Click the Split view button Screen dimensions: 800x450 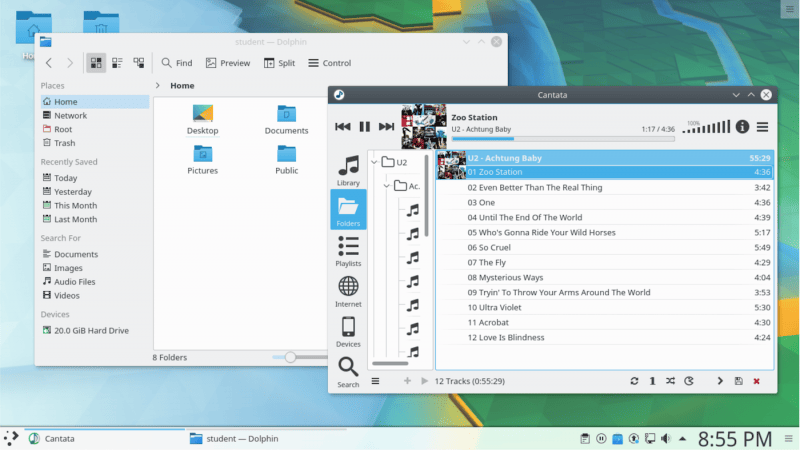tap(279, 63)
